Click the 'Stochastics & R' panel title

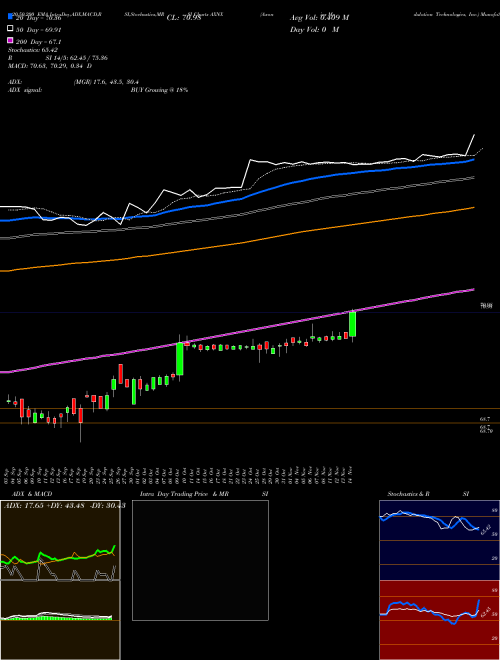click(408, 494)
